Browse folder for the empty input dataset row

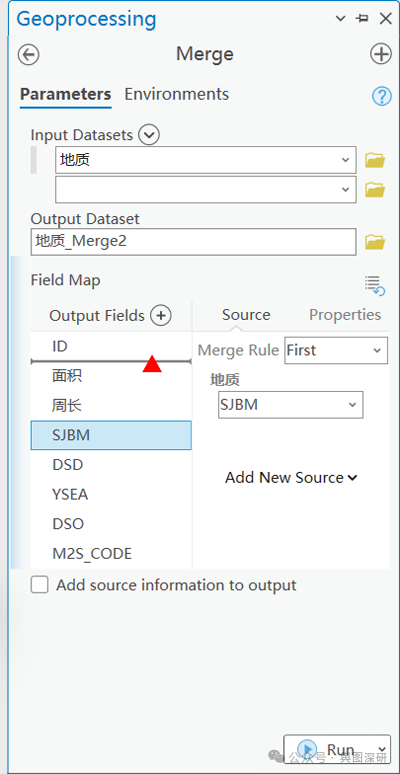[x=375, y=190]
